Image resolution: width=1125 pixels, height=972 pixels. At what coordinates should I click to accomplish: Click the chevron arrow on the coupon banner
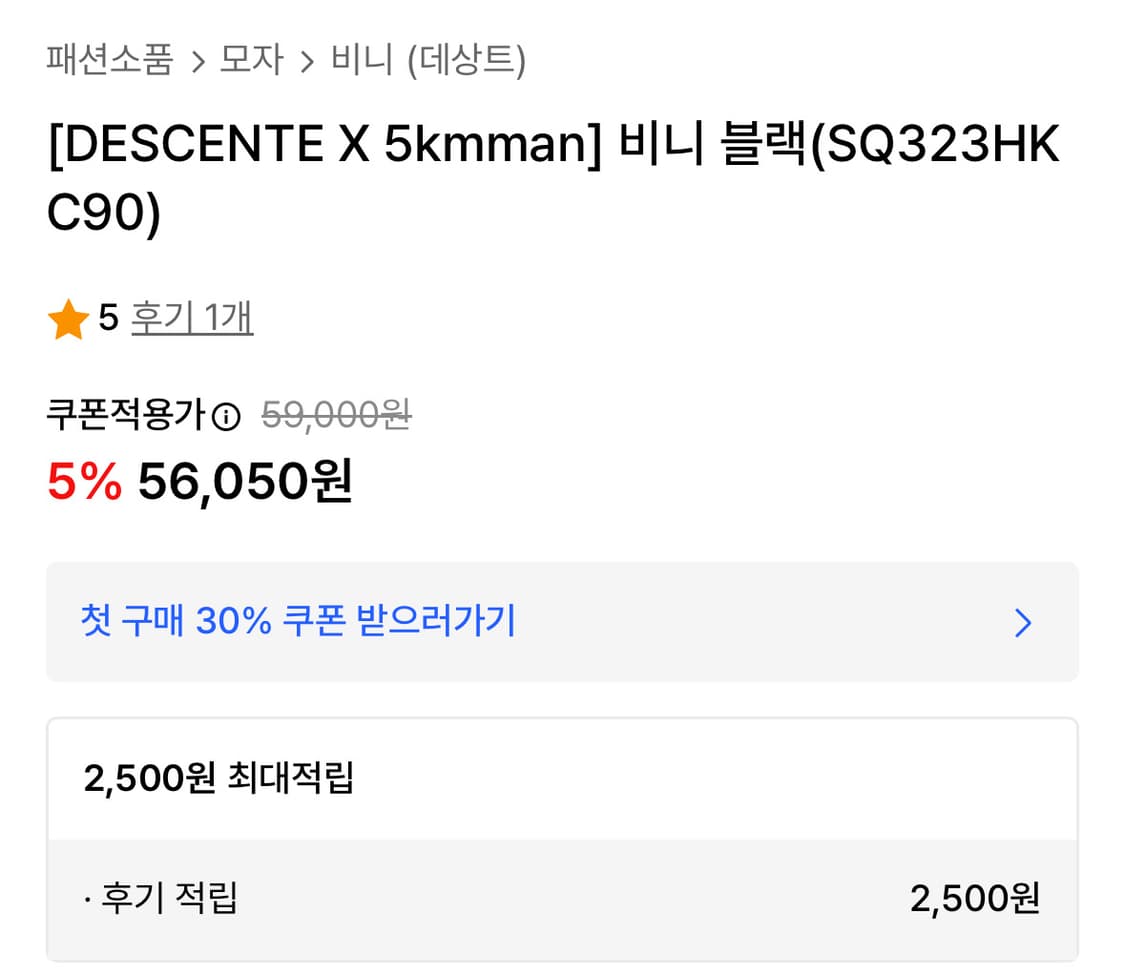(1022, 623)
